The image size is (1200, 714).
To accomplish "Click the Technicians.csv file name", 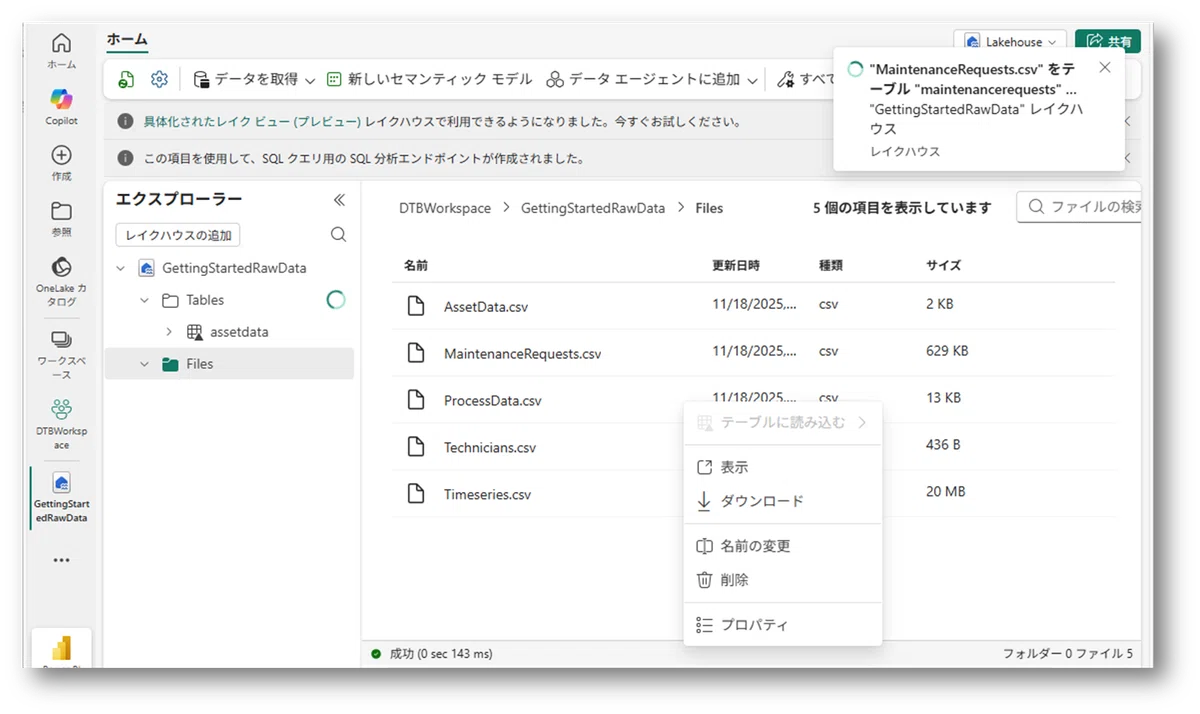I will 490,448.
